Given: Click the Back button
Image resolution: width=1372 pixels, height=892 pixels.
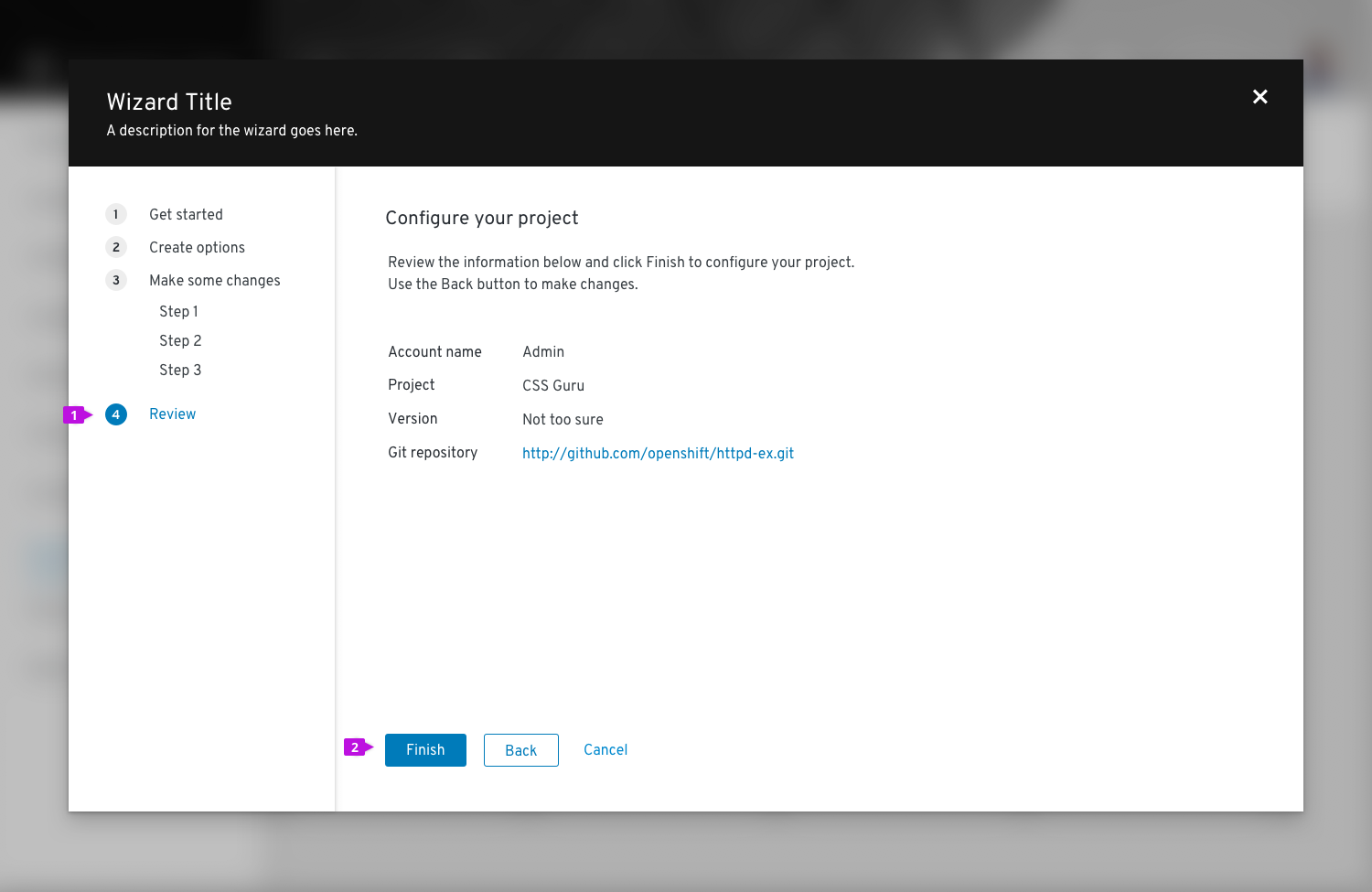Looking at the screenshot, I should [521, 750].
